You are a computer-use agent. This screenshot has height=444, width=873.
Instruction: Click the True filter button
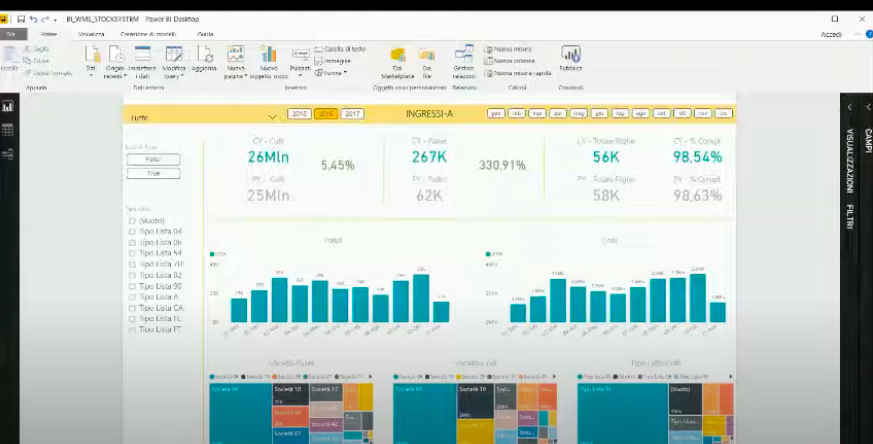(x=154, y=173)
